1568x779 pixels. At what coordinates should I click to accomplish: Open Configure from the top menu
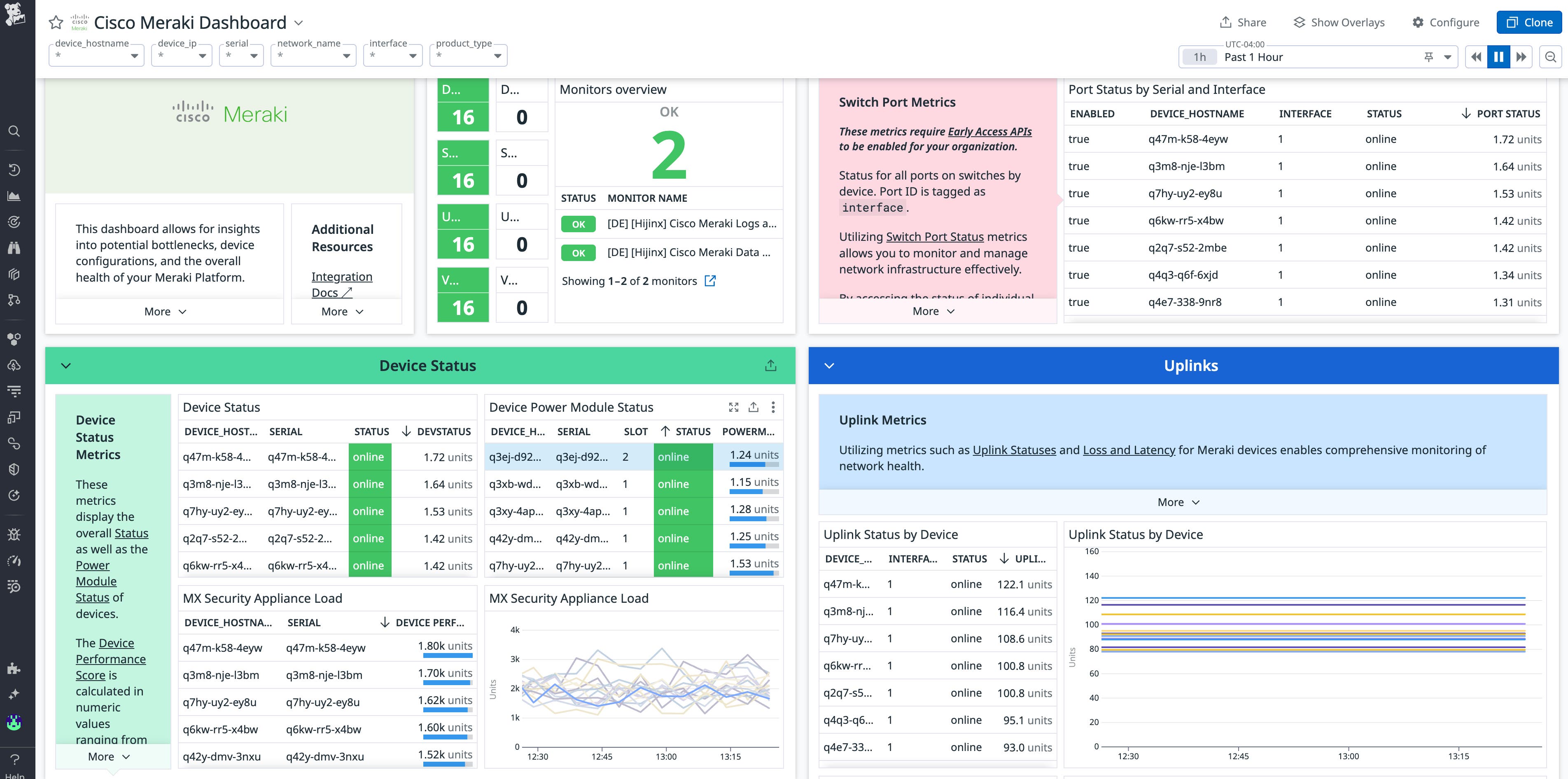click(x=1446, y=22)
